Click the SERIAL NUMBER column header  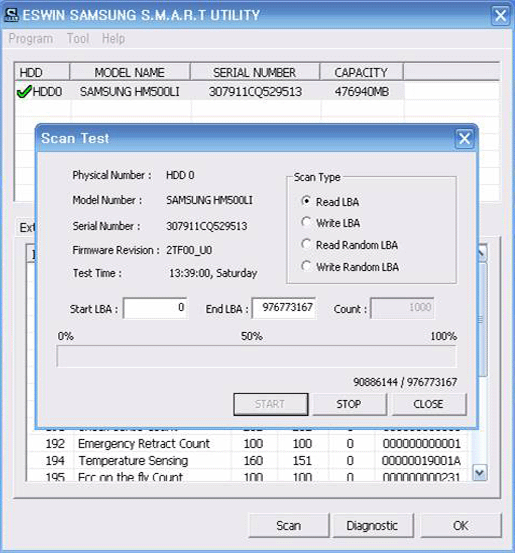coord(255,72)
